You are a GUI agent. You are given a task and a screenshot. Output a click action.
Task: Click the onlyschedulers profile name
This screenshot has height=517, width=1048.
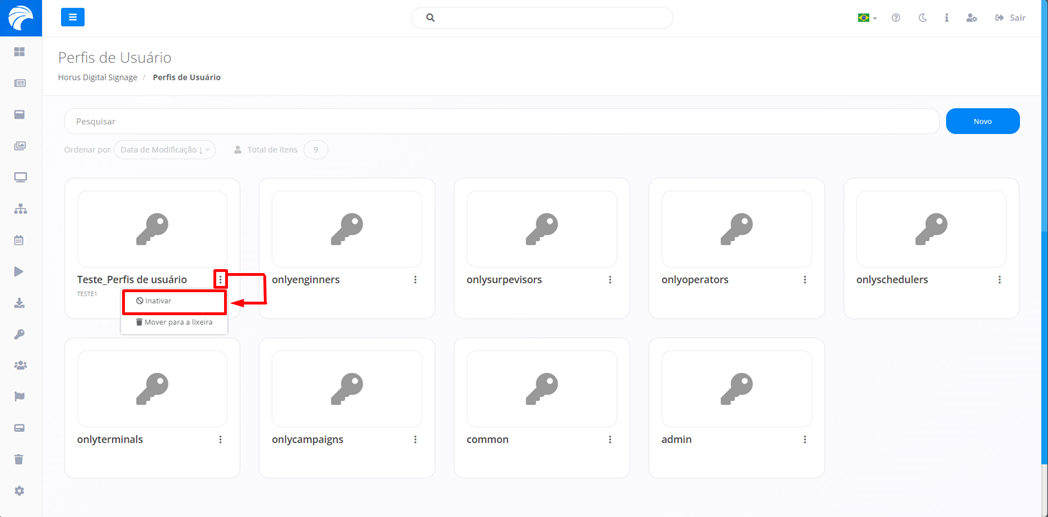(x=892, y=280)
